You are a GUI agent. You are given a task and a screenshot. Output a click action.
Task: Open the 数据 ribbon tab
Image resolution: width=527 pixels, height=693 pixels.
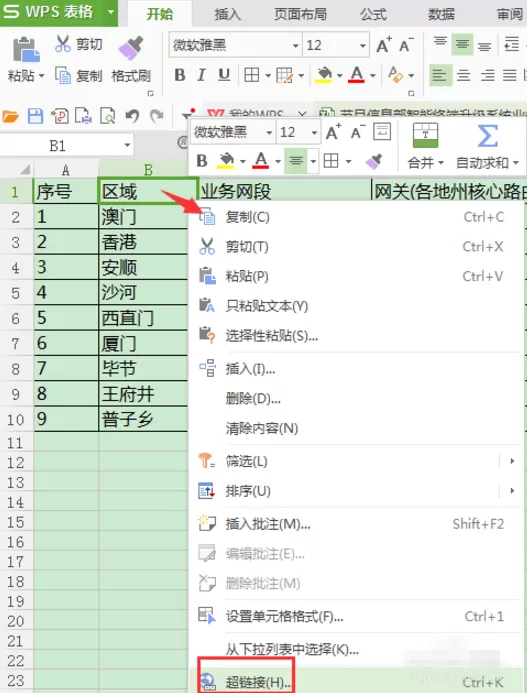(441, 14)
